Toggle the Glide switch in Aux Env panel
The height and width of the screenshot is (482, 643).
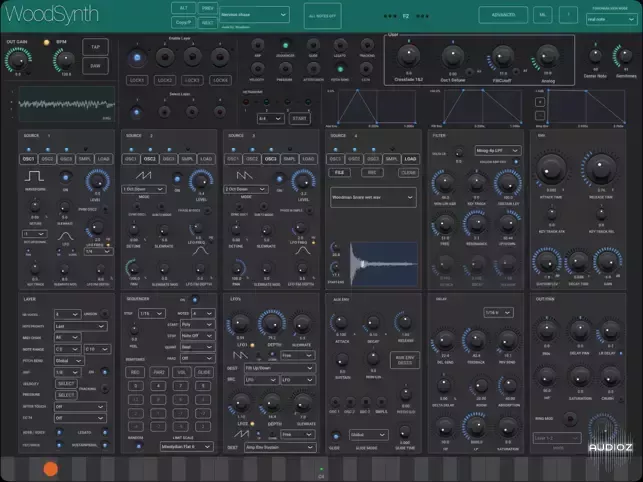tap(335, 436)
